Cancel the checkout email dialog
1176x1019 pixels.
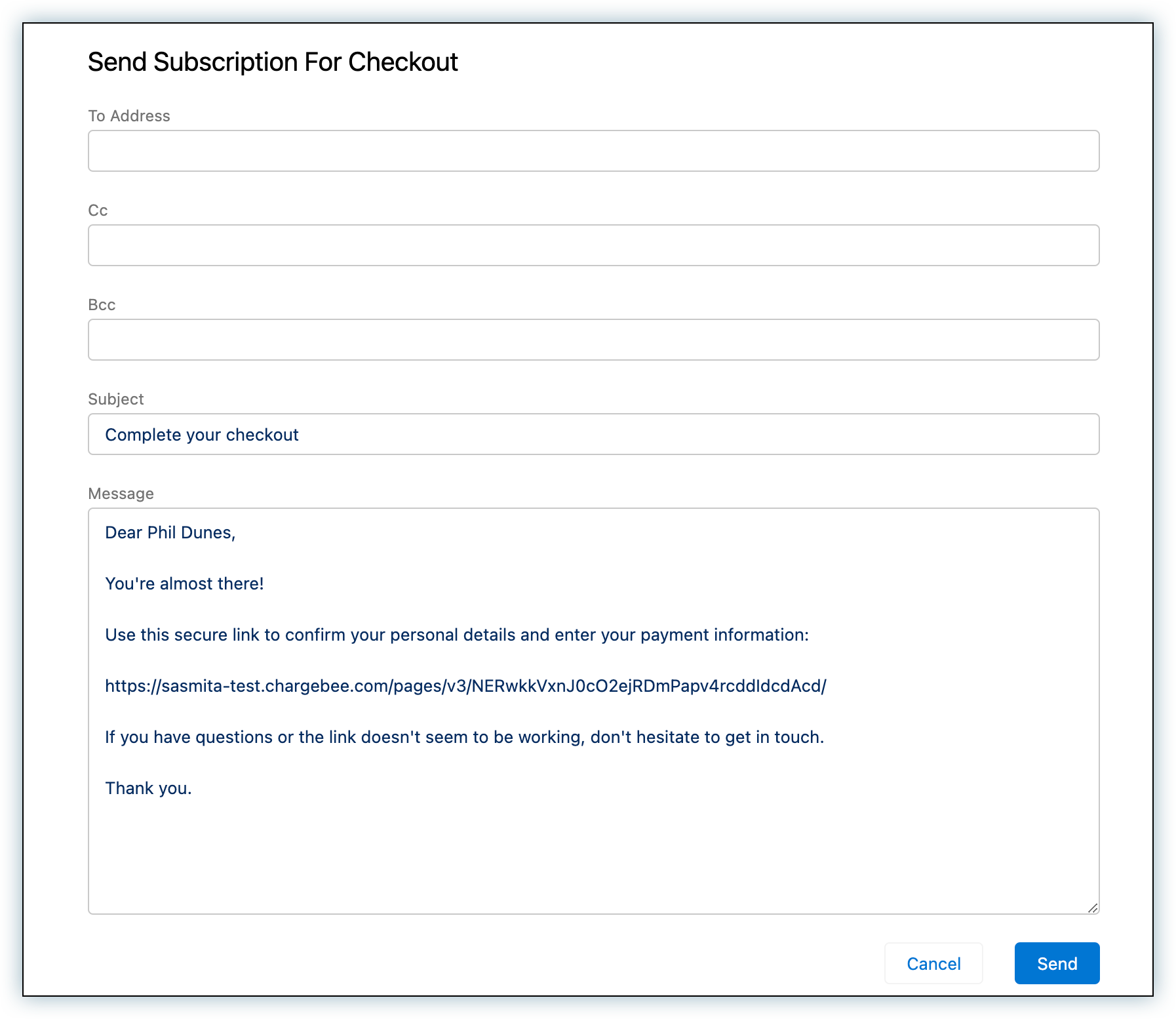(933, 963)
